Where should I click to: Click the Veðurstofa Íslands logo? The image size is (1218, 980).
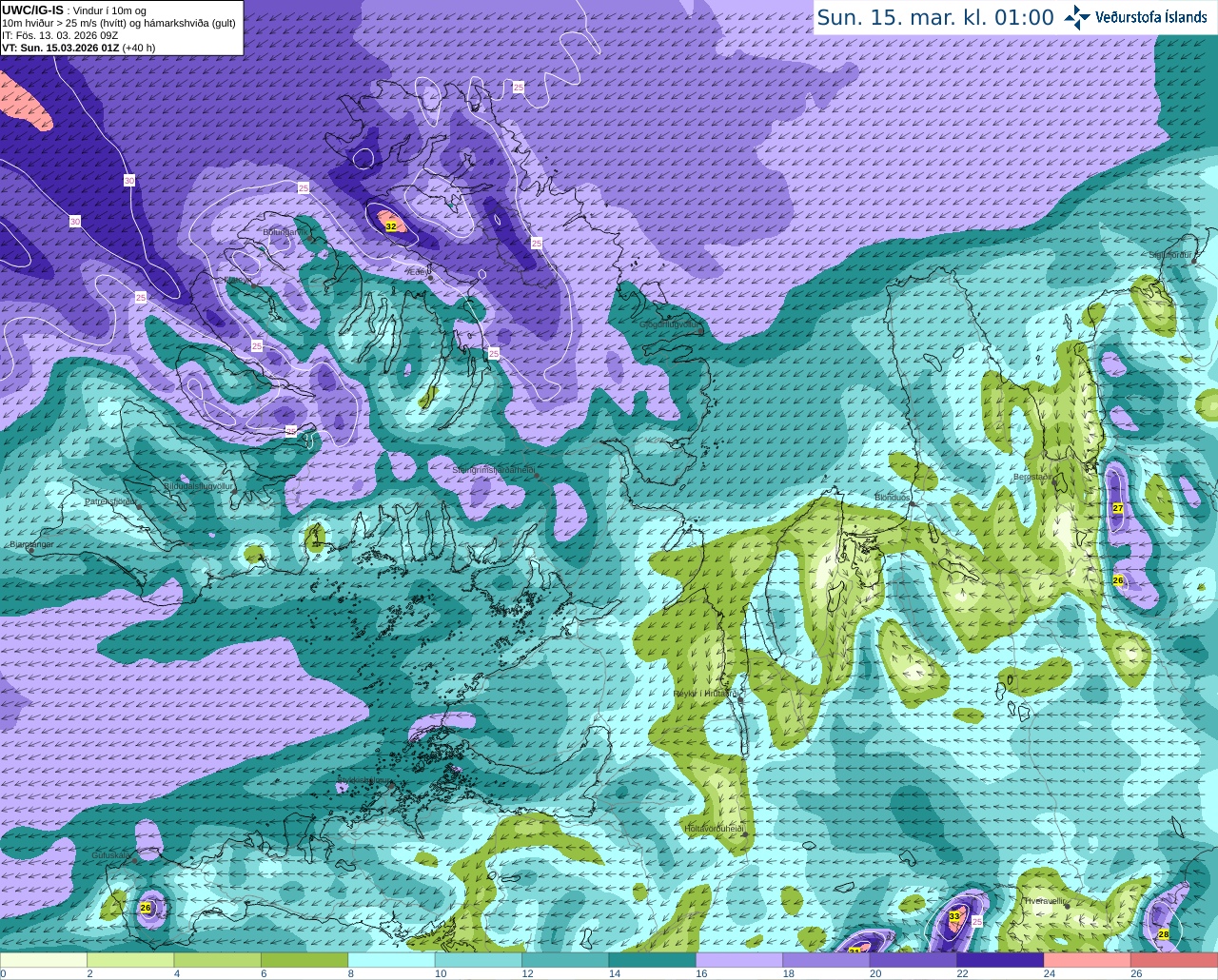click(x=1135, y=17)
